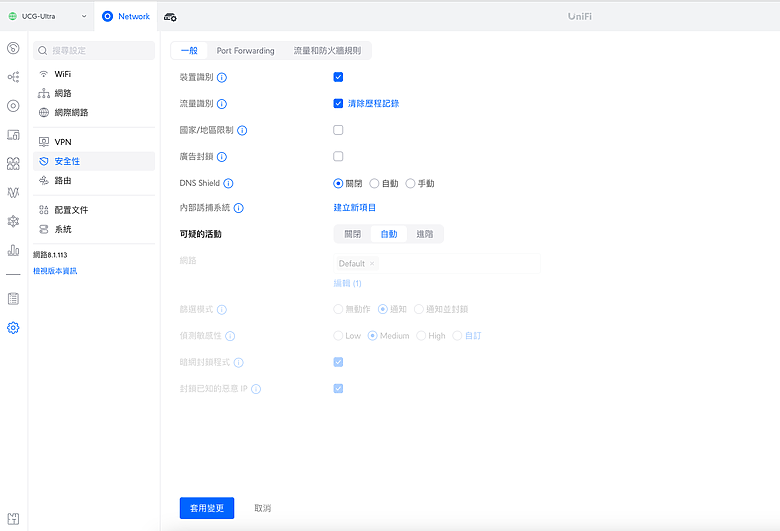Image resolution: width=780 pixels, height=531 pixels.
Task: Open the Client Devices icon in sidebar
Action: pyautogui.click(x=13, y=134)
